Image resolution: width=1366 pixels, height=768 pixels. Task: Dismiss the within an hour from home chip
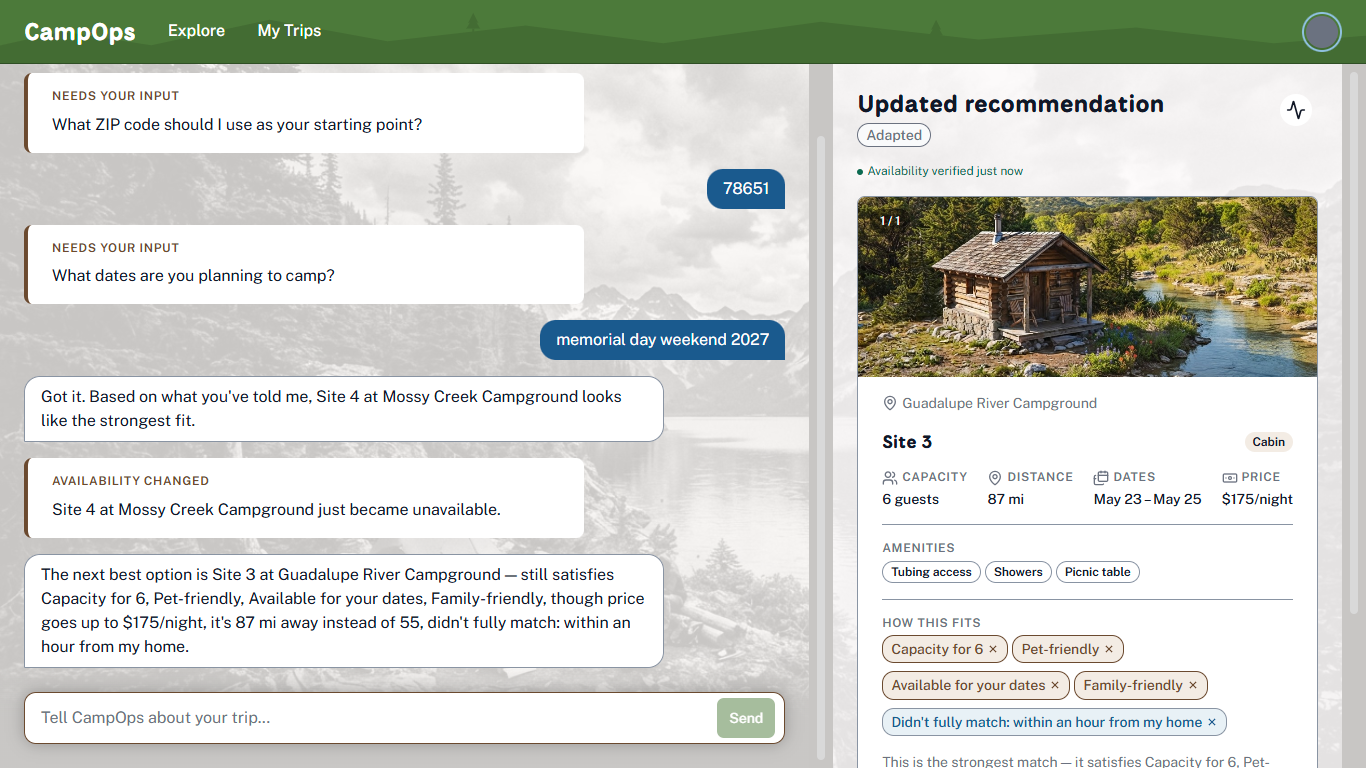point(1212,722)
